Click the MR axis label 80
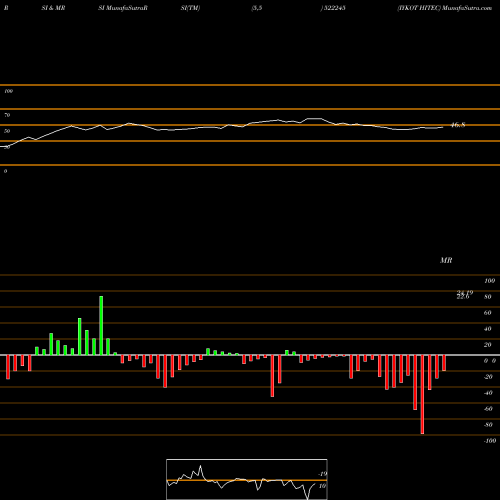Image resolution: width=500 pixels, height=500 pixels. [488, 297]
